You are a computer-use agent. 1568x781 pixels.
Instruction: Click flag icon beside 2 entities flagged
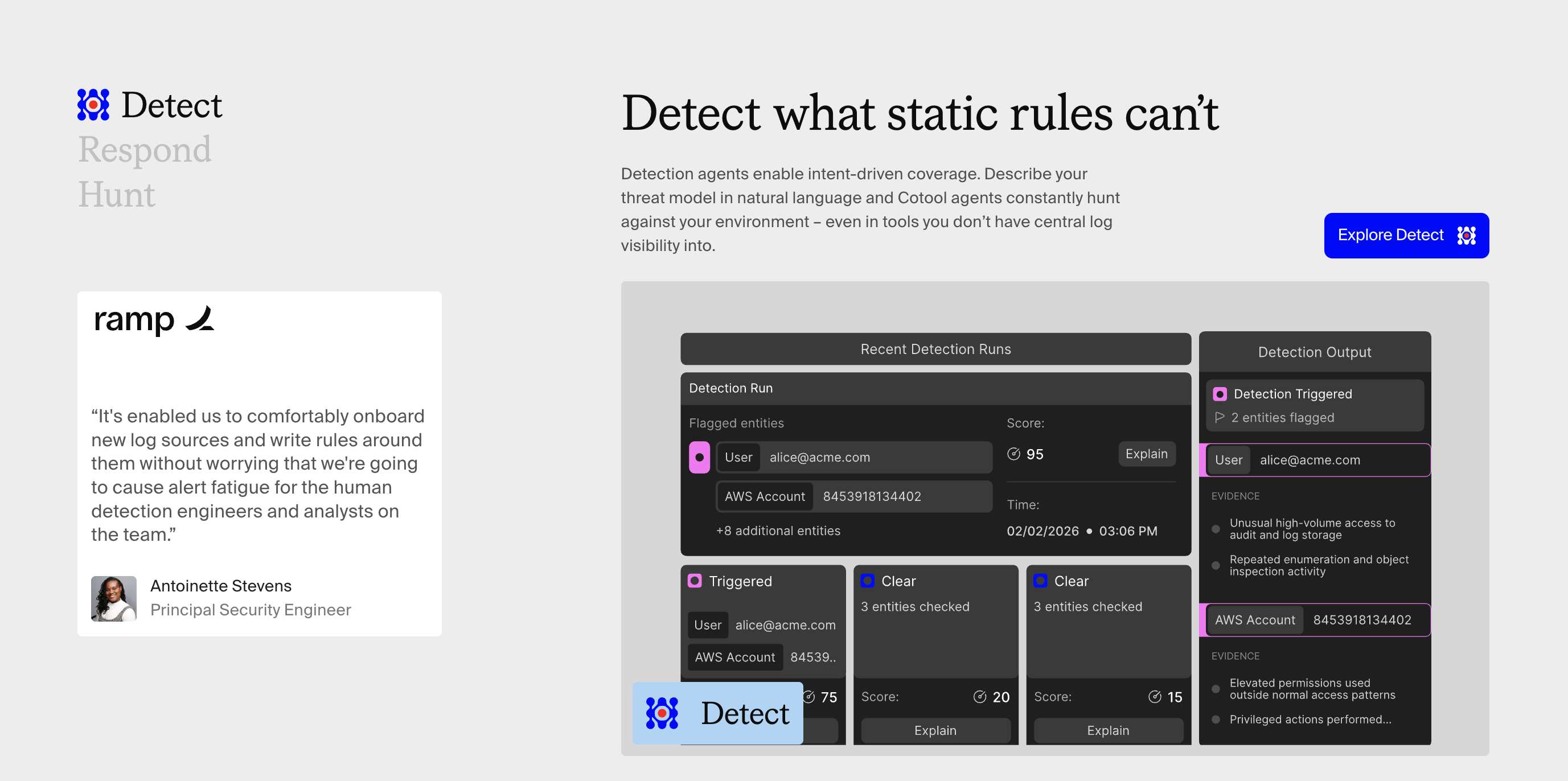pyautogui.click(x=1220, y=418)
